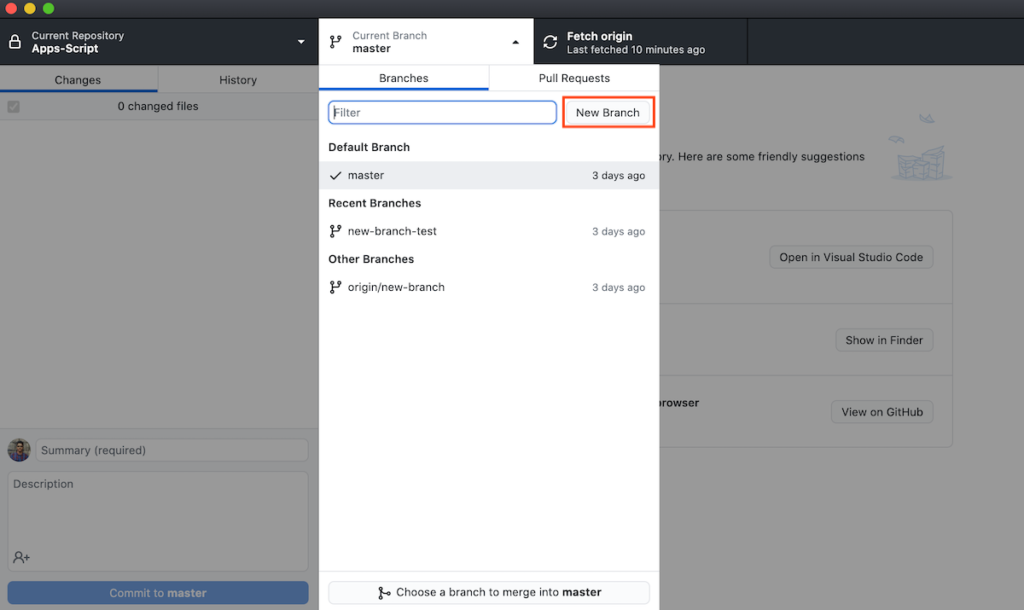Viewport: 1024px width, 610px height.
Task: Click the Commit to master button
Action: click(158, 593)
